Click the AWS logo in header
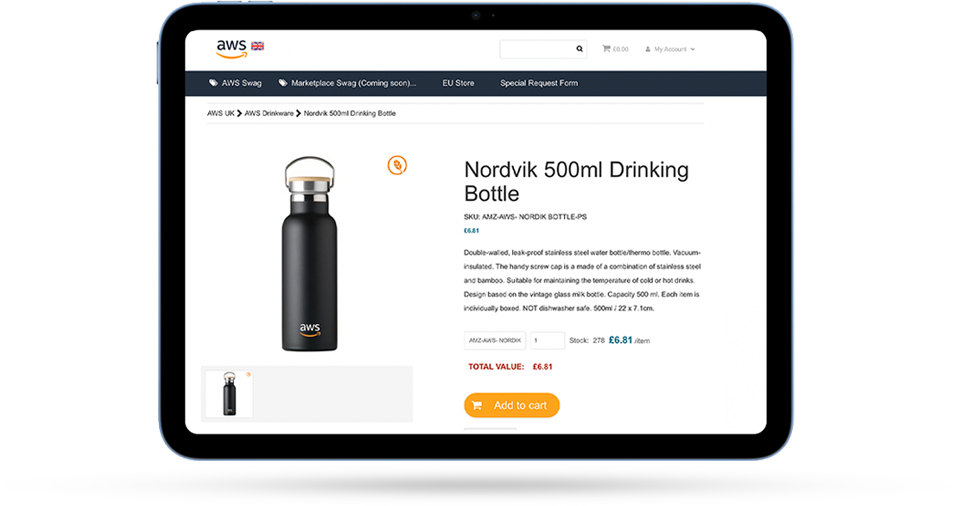 [232, 48]
